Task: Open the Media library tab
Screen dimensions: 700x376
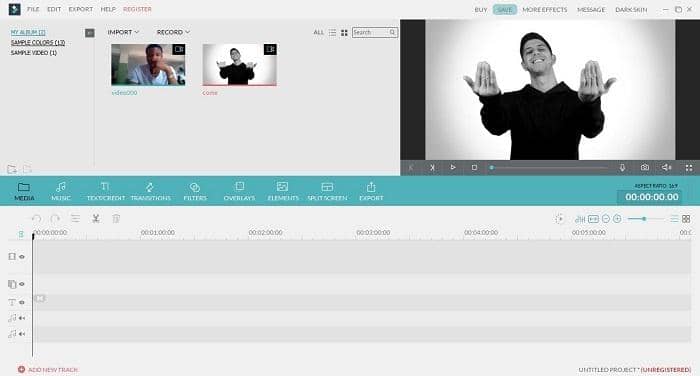Action: (24, 191)
